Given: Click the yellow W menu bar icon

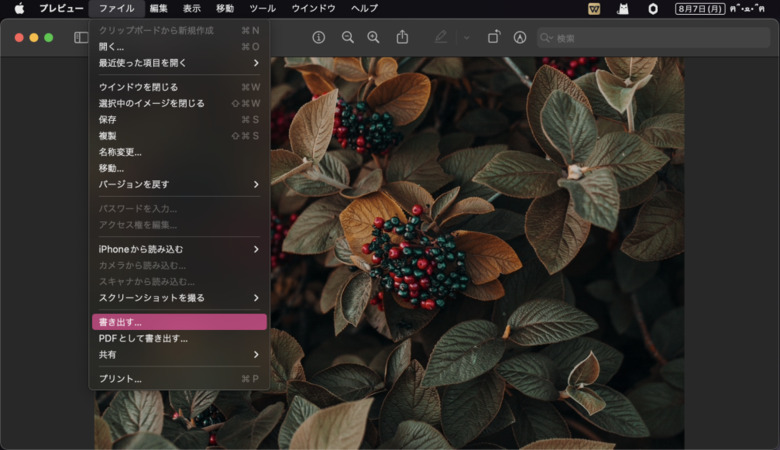Looking at the screenshot, I should [x=594, y=8].
